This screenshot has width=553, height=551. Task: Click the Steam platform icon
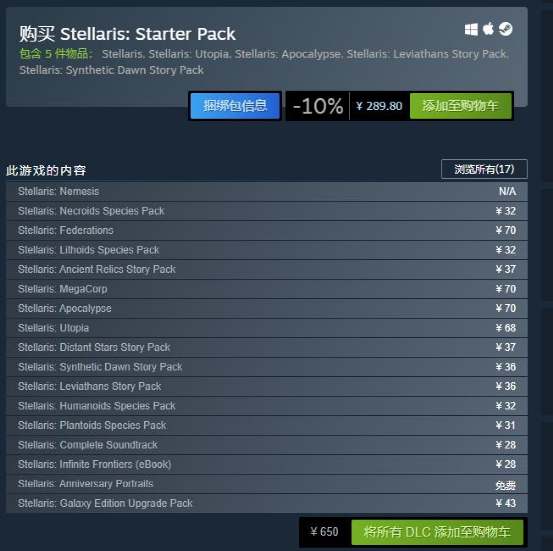point(505,29)
